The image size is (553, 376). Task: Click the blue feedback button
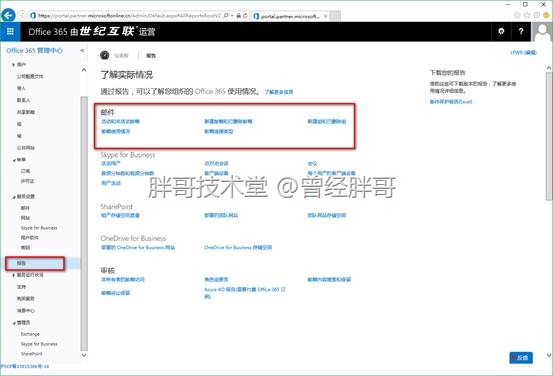521,358
